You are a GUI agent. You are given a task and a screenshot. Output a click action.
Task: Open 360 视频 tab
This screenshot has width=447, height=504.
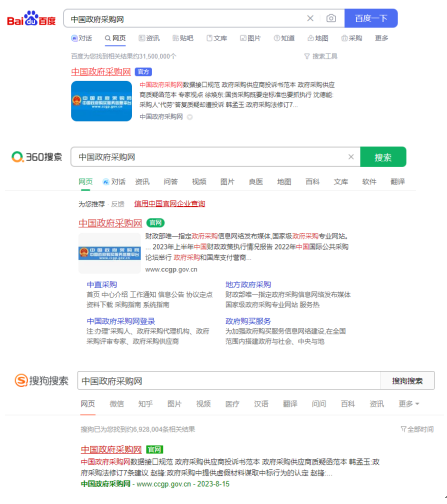[199, 182]
